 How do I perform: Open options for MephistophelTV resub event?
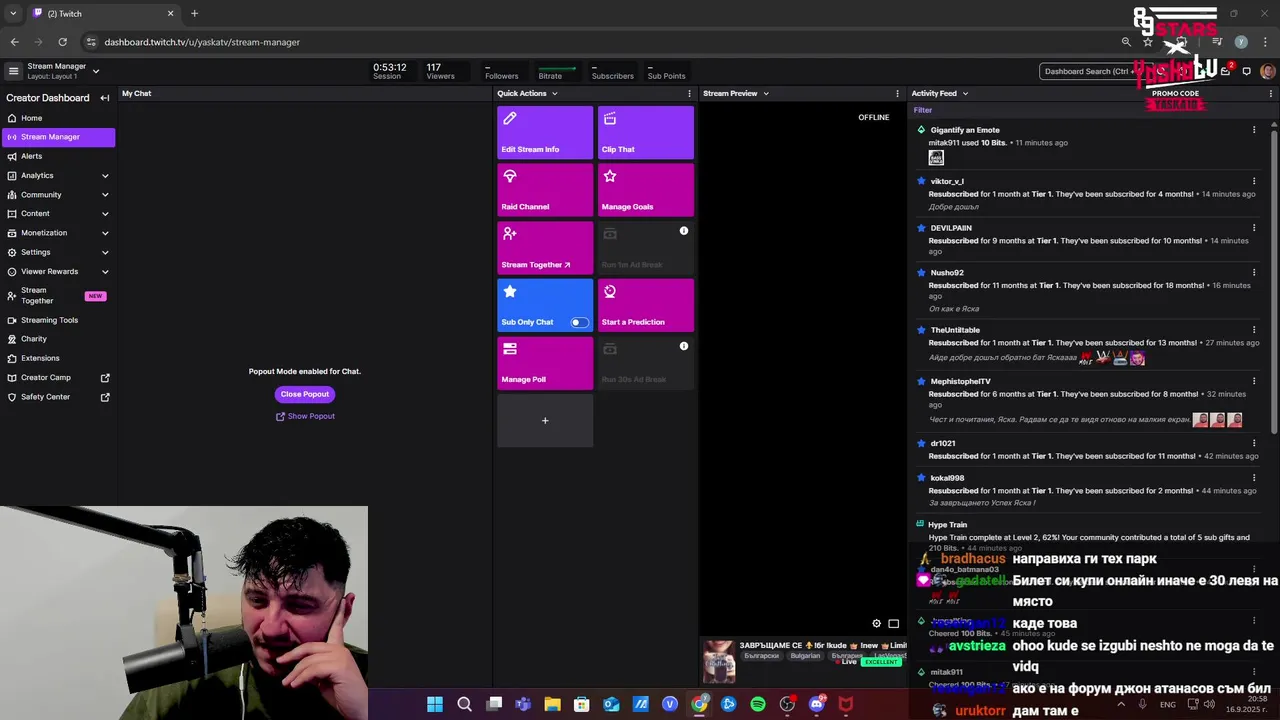[x=1254, y=381]
